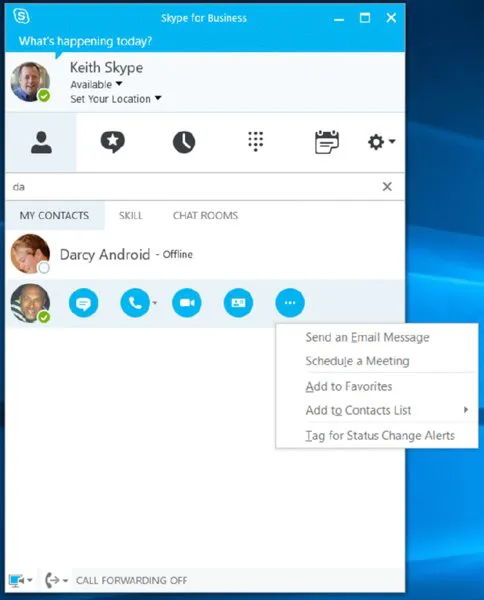Image resolution: width=484 pixels, height=600 pixels.
Task: Click the Skype for Business logo icon
Action: (21, 16)
